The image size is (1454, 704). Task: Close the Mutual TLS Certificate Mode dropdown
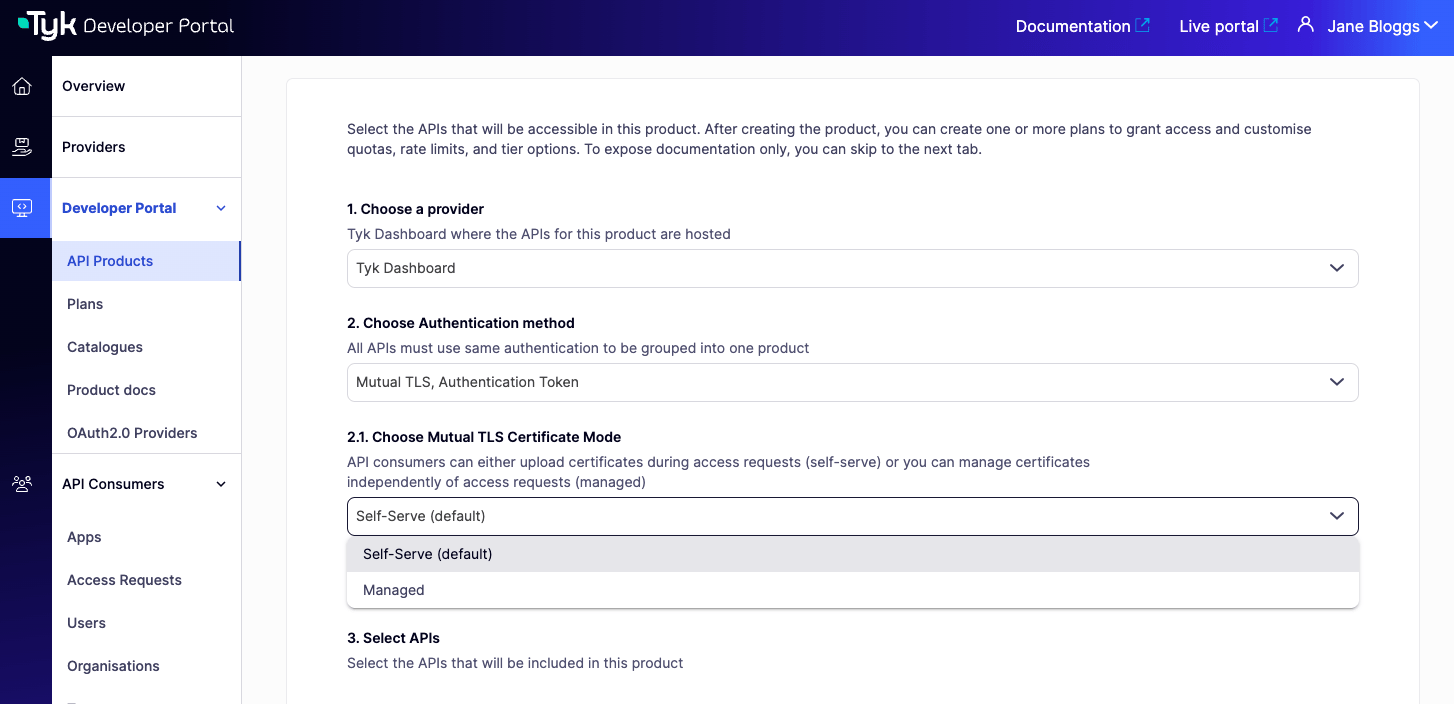coord(852,516)
